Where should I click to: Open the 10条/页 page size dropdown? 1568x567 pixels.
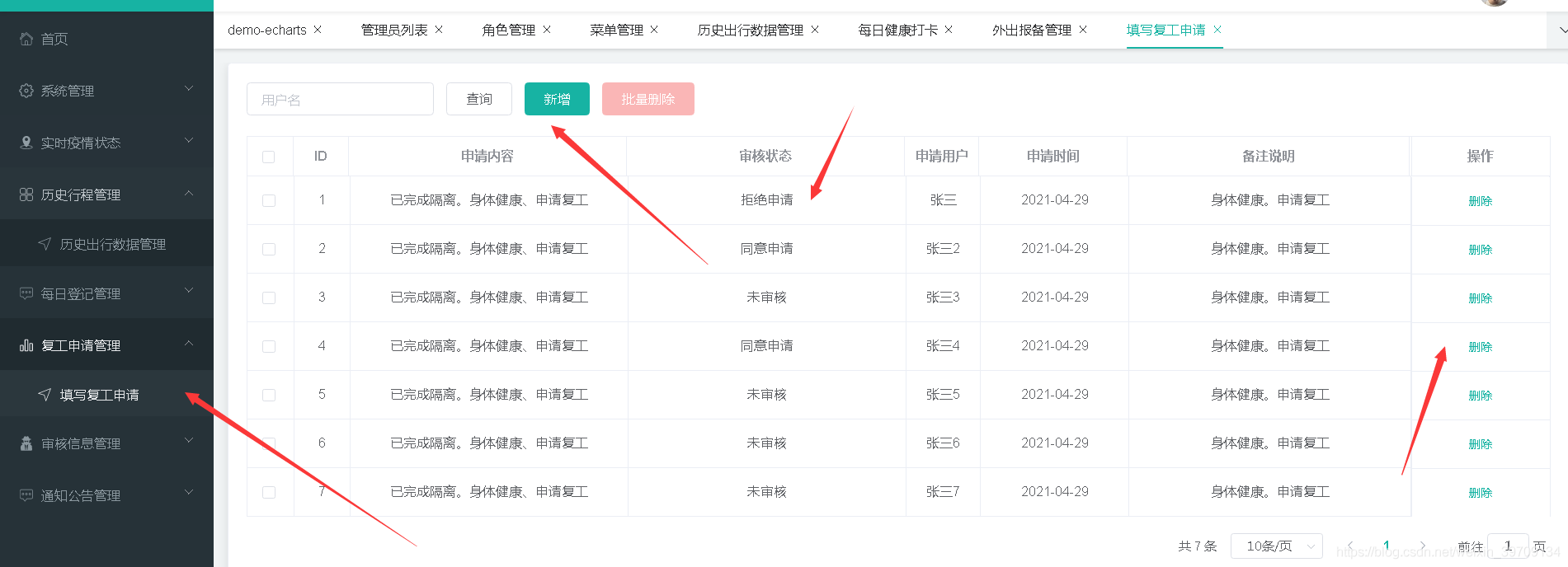tap(1276, 546)
